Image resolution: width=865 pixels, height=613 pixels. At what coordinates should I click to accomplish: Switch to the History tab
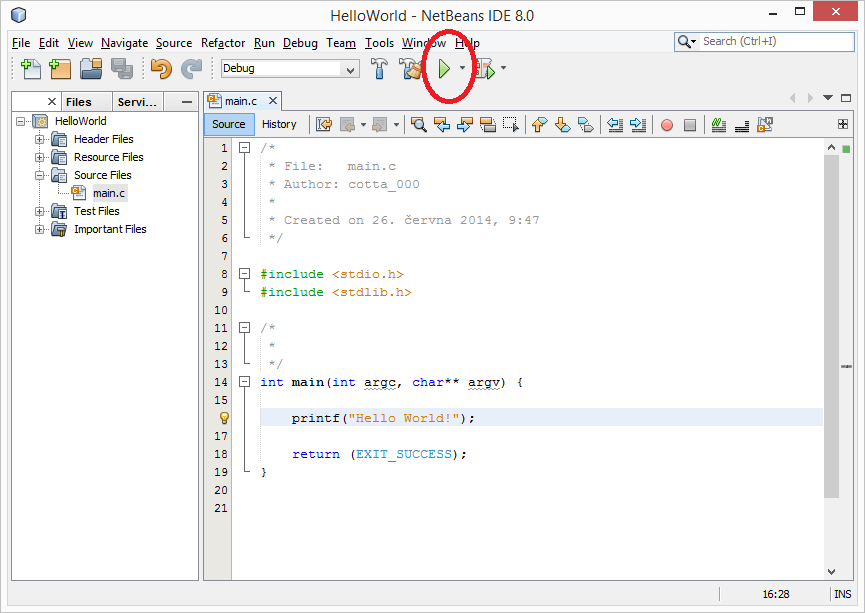(x=280, y=124)
